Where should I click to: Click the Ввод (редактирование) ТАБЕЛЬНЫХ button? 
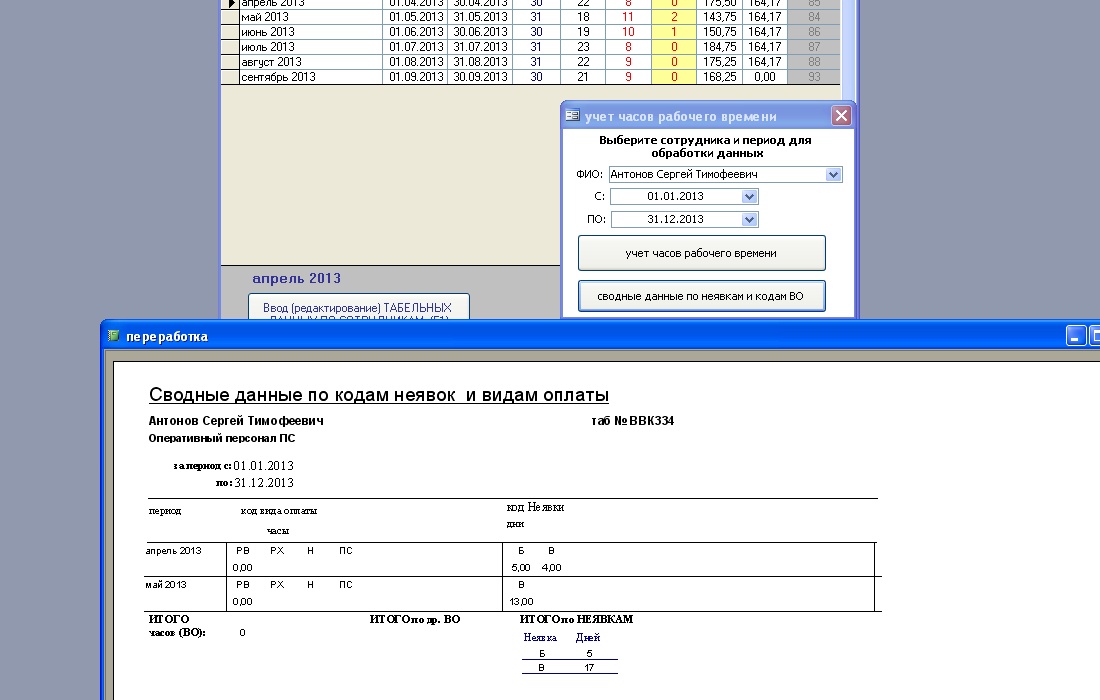[x=358, y=307]
